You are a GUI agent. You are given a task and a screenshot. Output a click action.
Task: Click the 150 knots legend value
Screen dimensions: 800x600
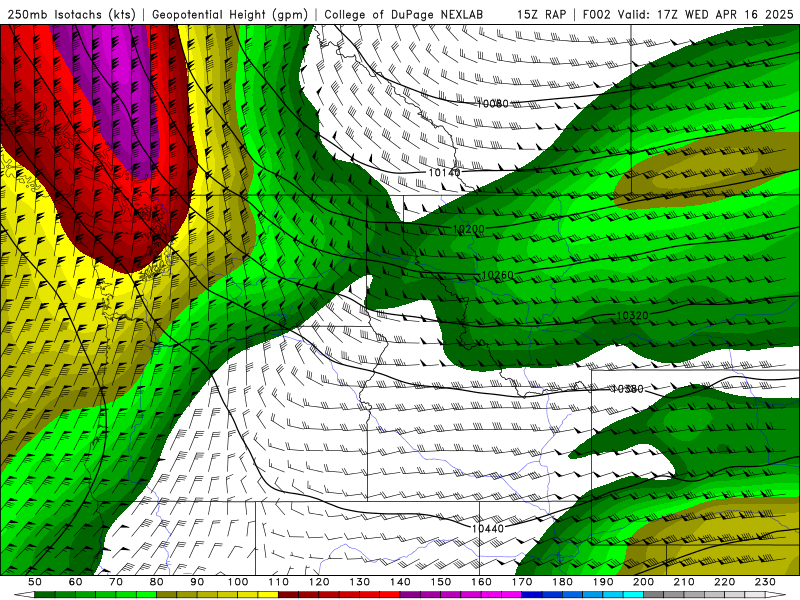(441, 582)
